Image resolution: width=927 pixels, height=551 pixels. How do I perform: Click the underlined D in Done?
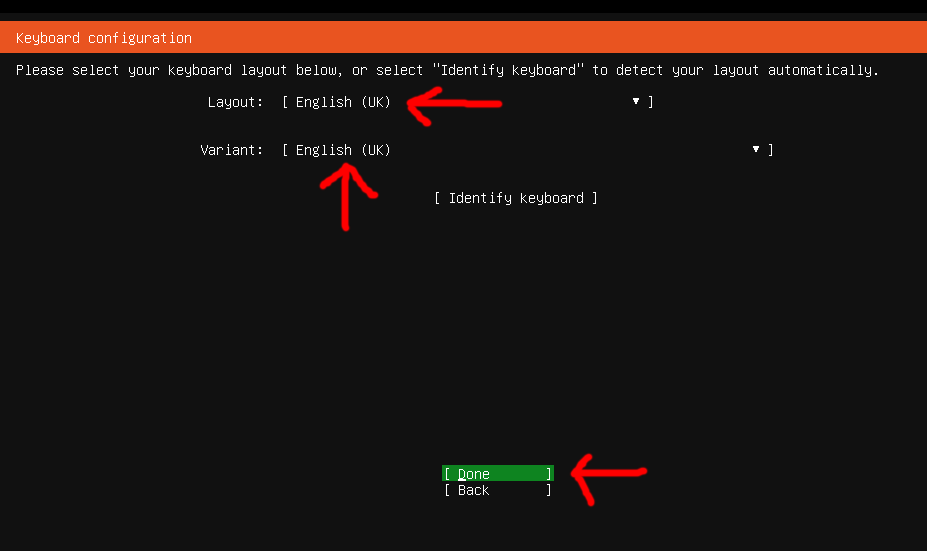click(462, 474)
